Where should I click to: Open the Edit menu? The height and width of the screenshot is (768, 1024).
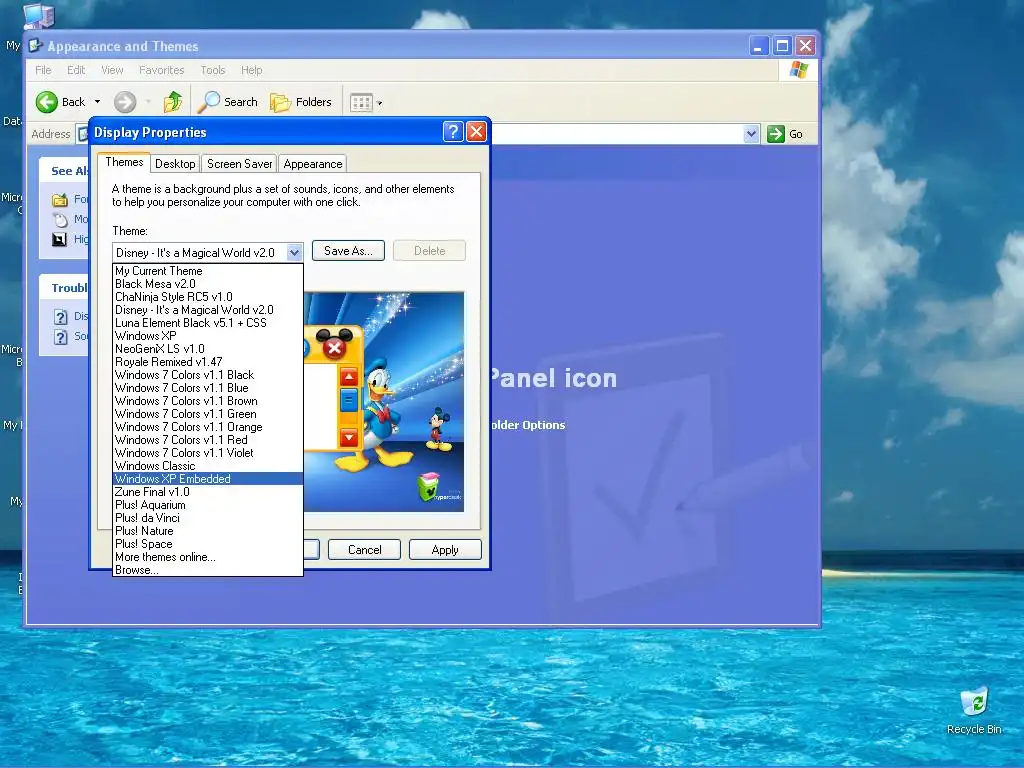[76, 70]
